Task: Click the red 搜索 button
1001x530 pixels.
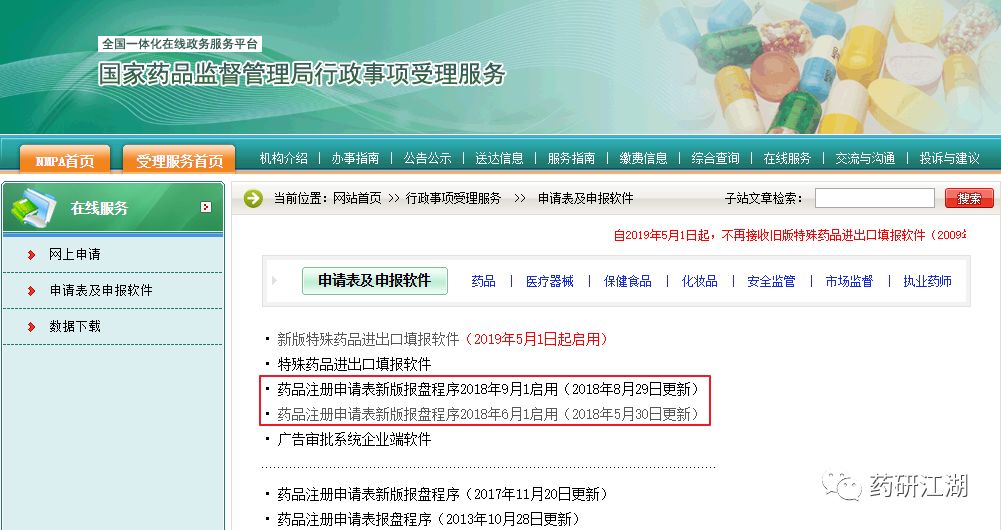Action: (969, 198)
